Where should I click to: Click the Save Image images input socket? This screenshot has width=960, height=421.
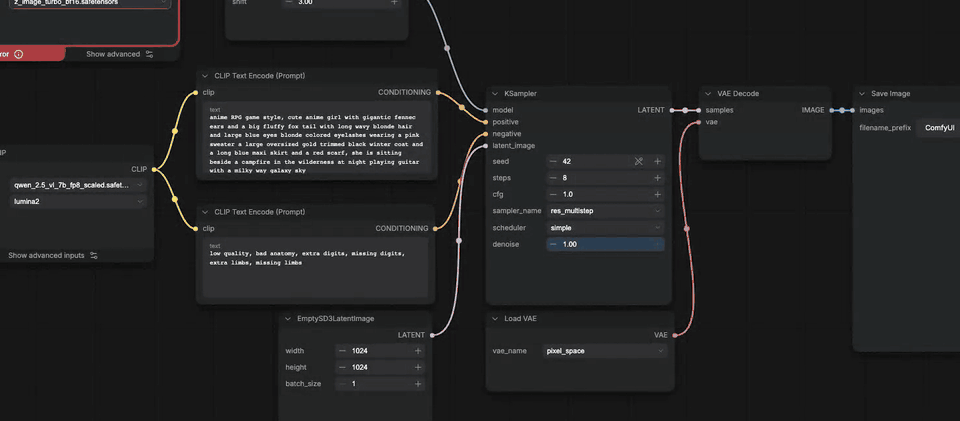[853, 110]
